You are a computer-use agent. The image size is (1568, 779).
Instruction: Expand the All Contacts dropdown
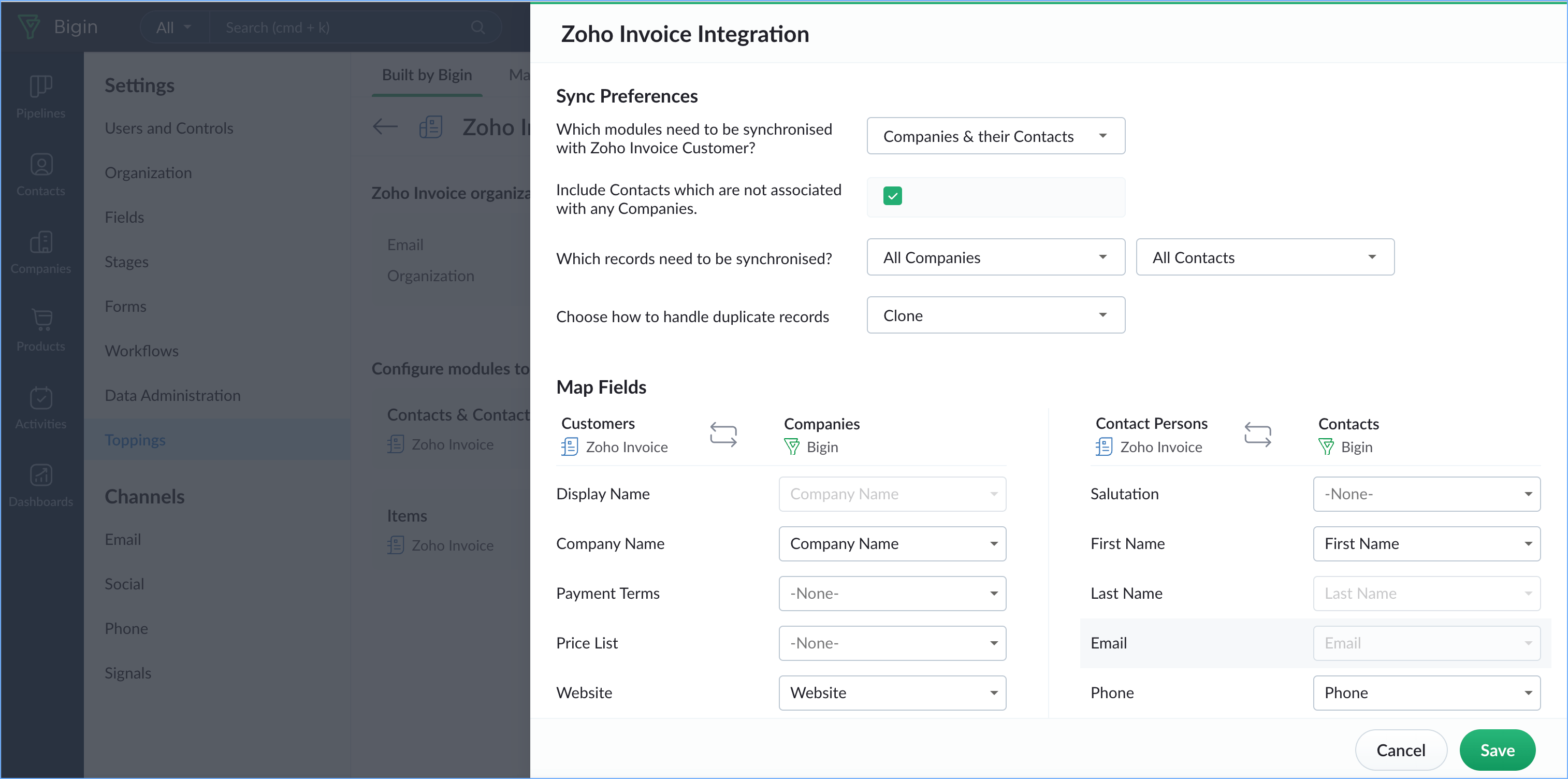(x=1264, y=257)
